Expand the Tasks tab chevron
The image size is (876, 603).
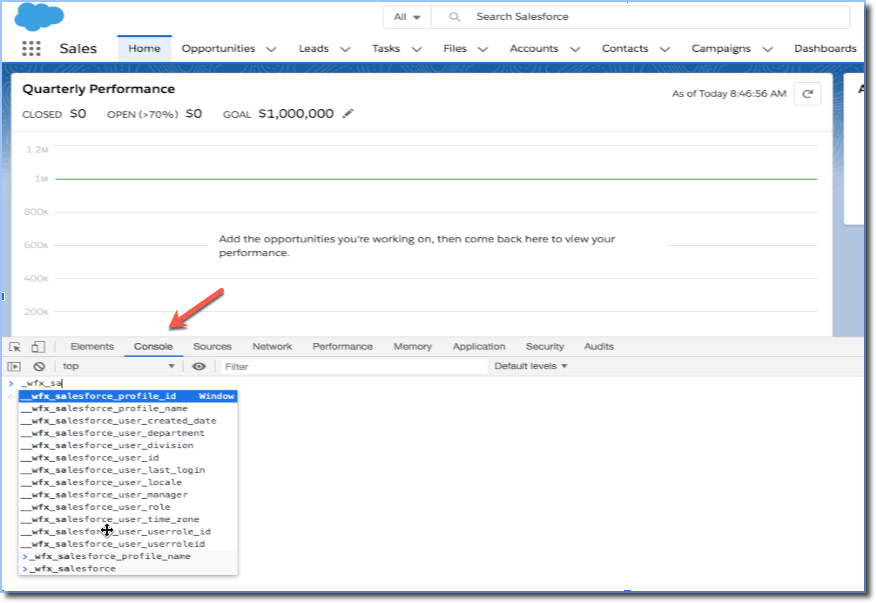(417, 49)
